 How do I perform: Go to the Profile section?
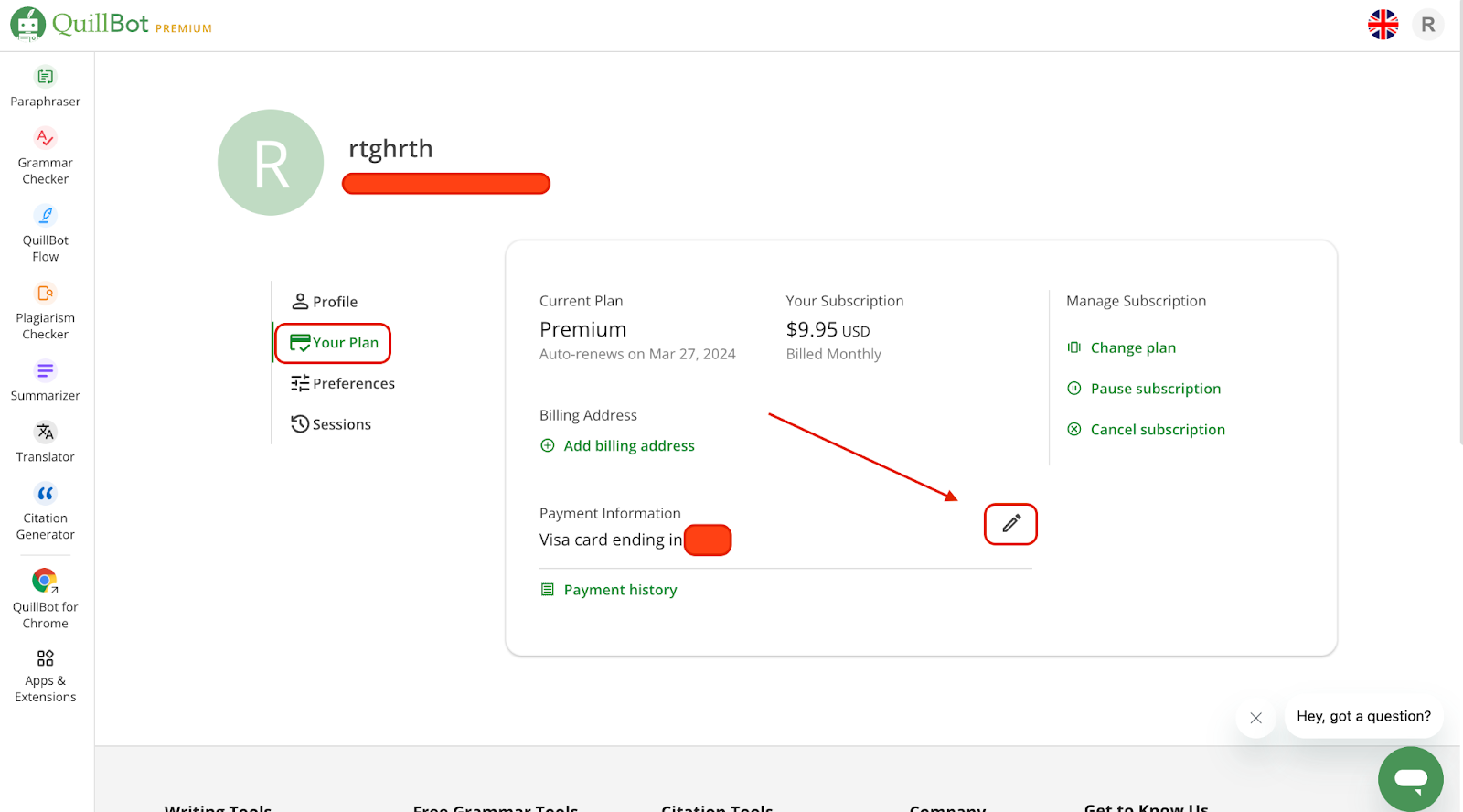point(325,302)
